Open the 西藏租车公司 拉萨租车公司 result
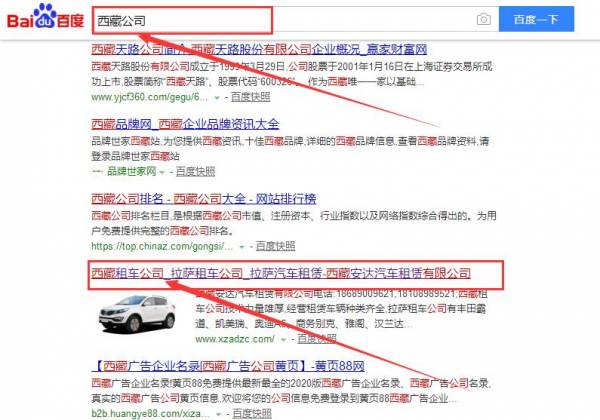 pyautogui.click(x=280, y=273)
